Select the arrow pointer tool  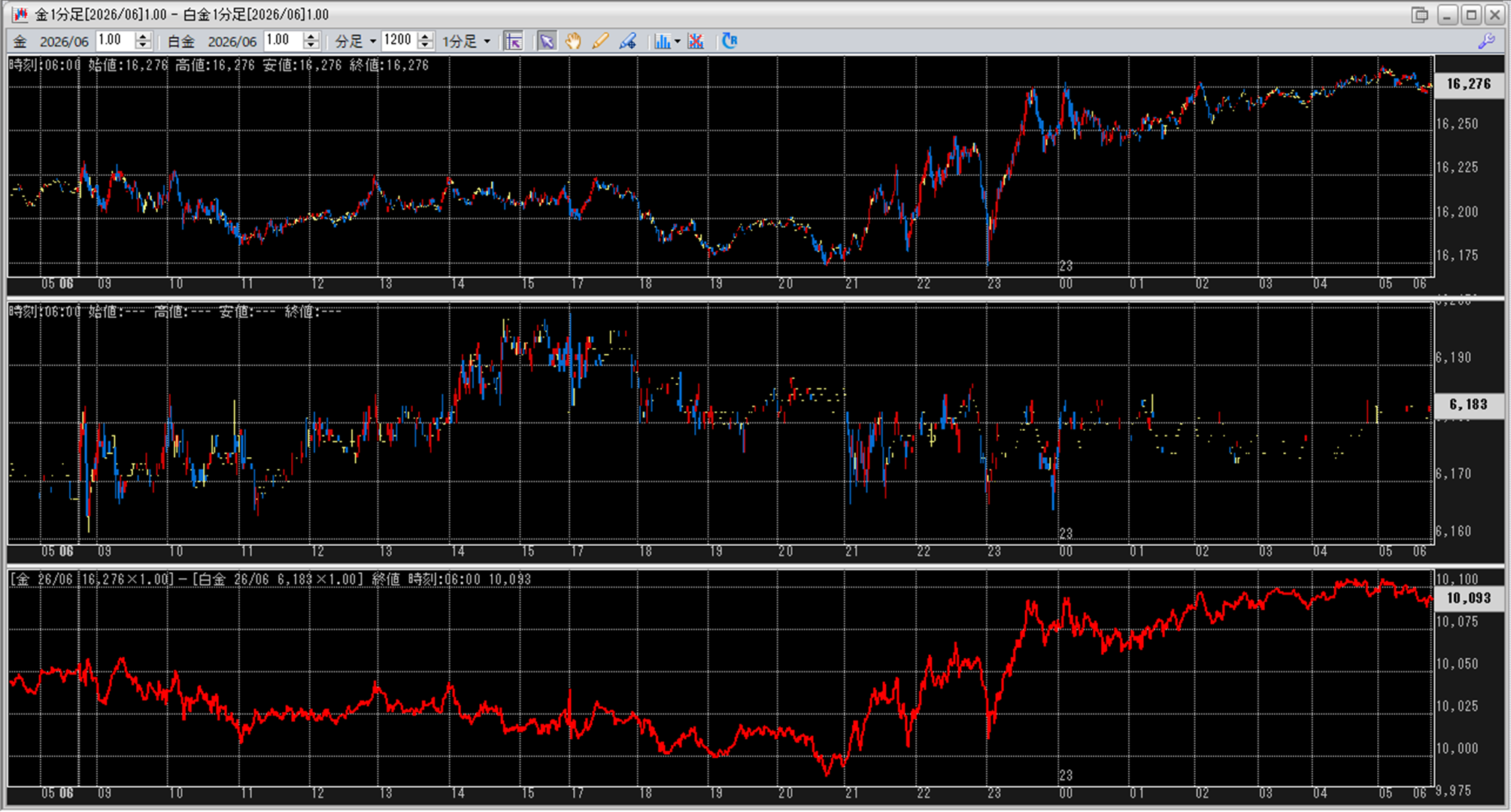547,41
